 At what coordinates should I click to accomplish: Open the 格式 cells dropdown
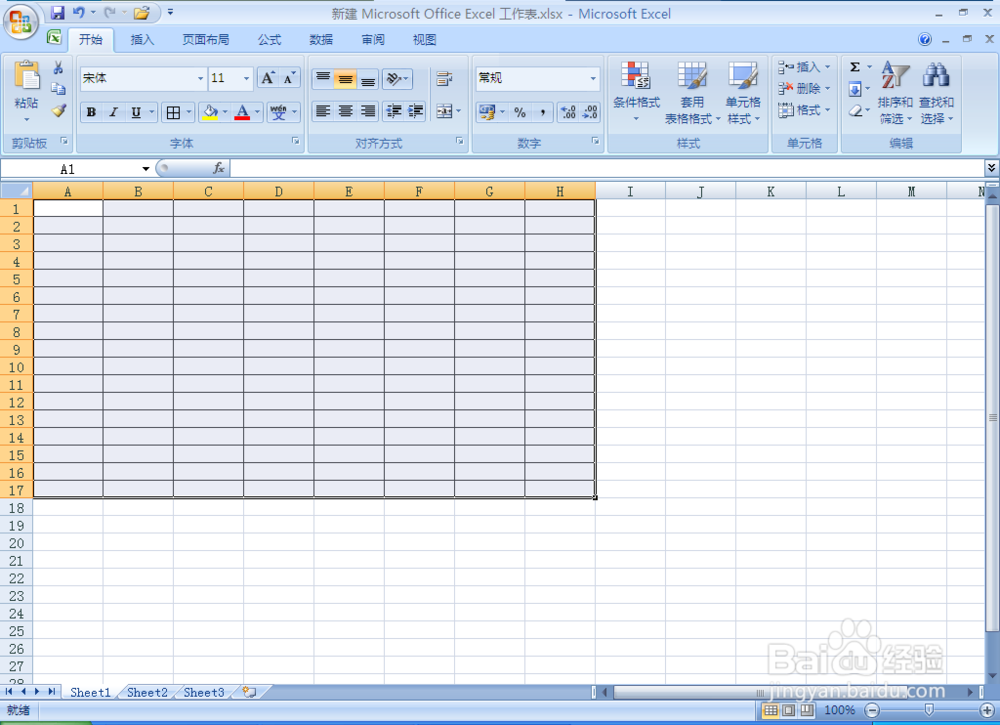pyautogui.click(x=804, y=110)
